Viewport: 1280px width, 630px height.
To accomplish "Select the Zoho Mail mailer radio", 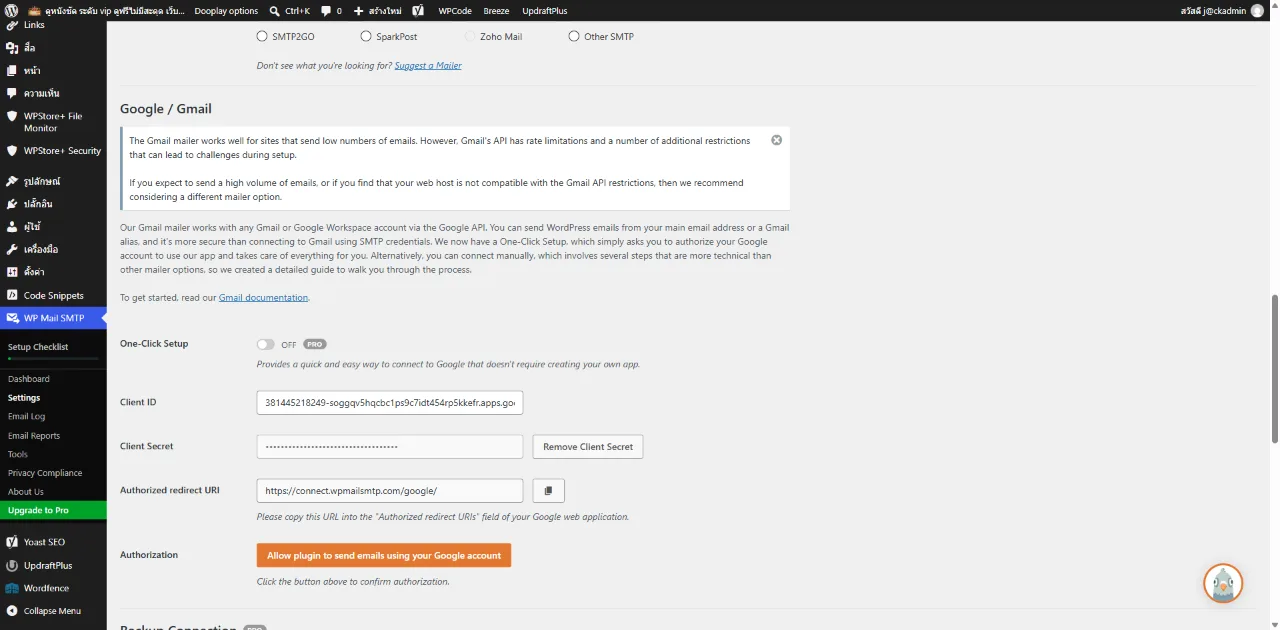I will tap(470, 36).
